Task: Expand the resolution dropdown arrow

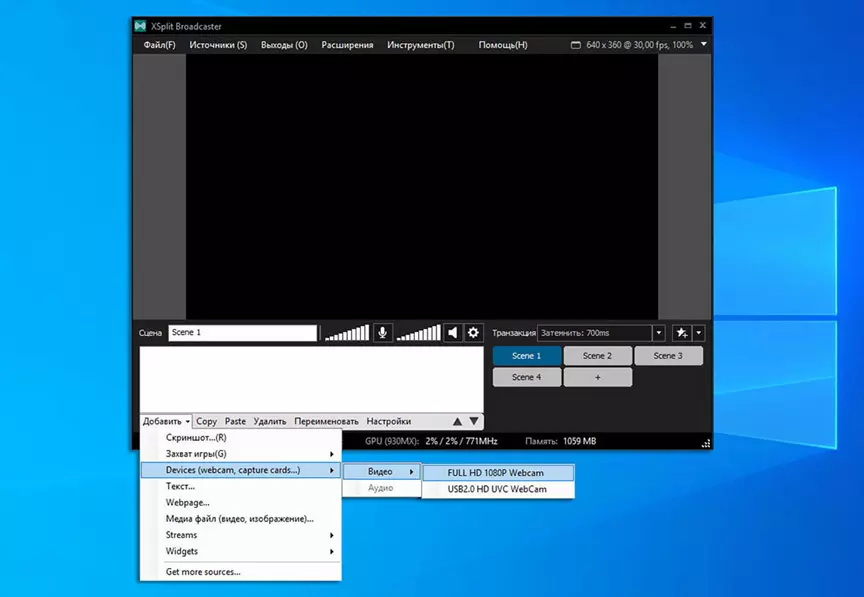Action: pyautogui.click(x=704, y=44)
